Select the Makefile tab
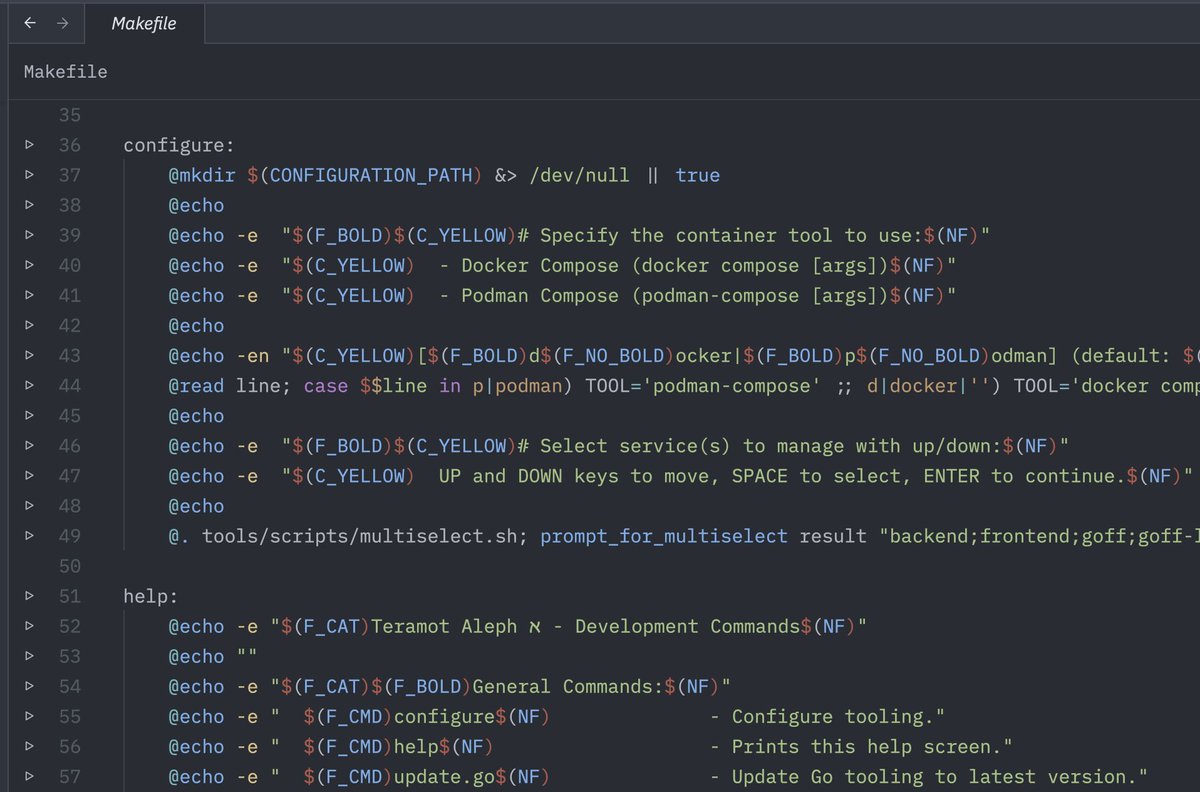 tap(144, 23)
